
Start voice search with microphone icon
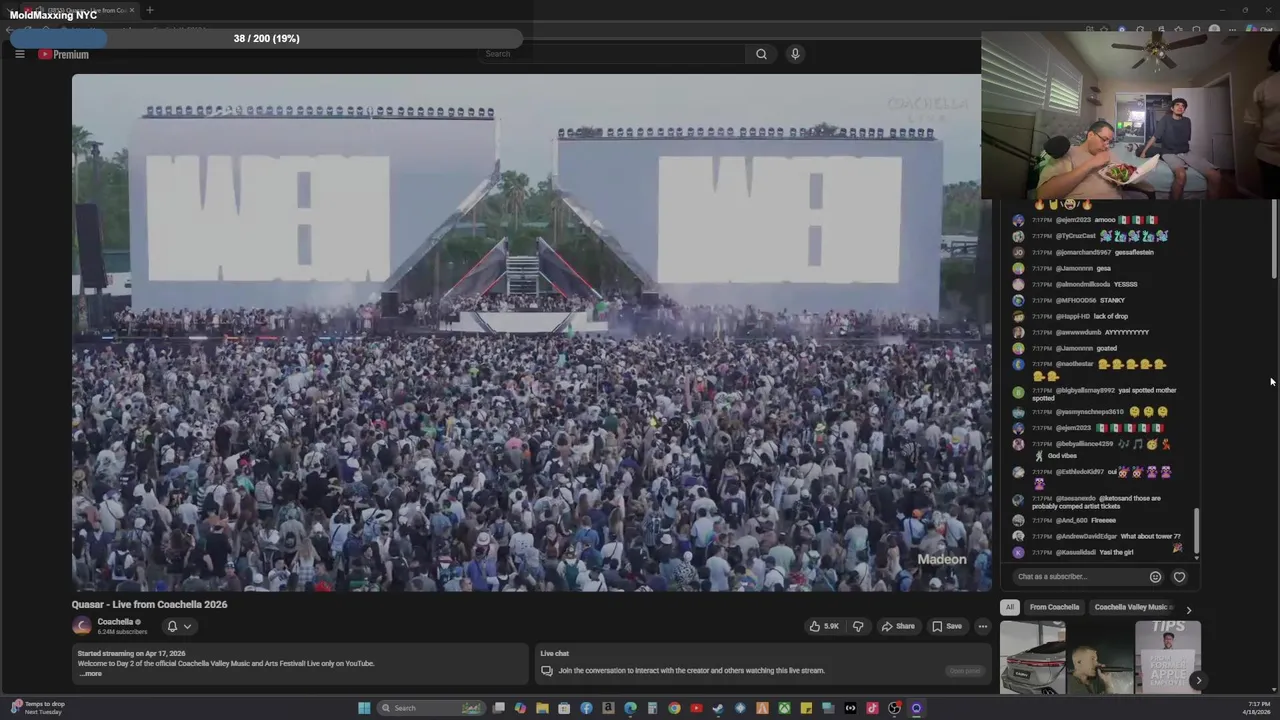click(x=795, y=54)
